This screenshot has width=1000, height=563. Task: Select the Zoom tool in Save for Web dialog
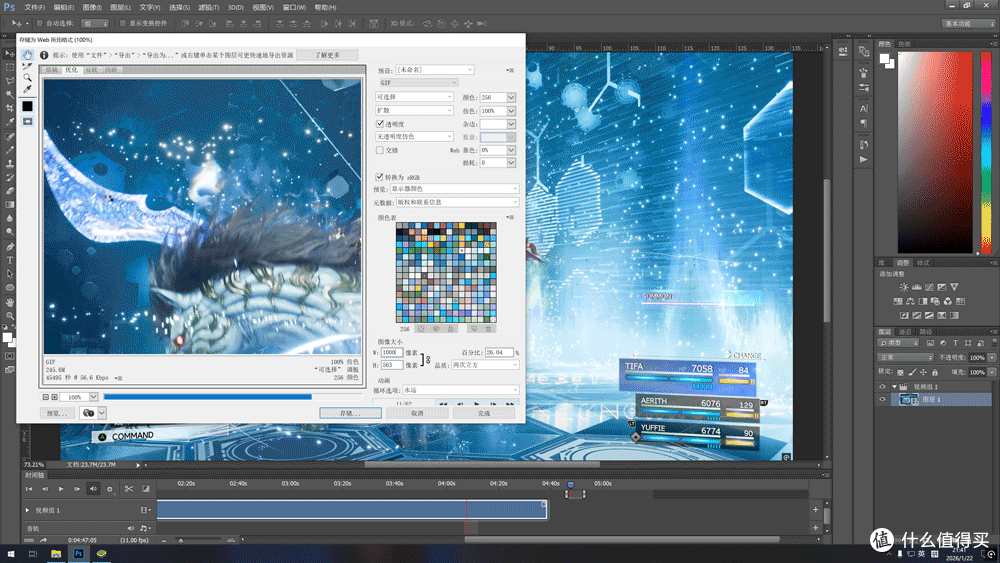pyautogui.click(x=27, y=78)
